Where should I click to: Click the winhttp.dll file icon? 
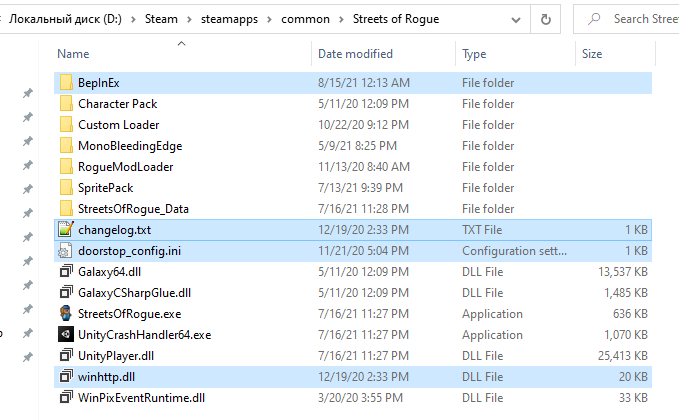coord(66,376)
